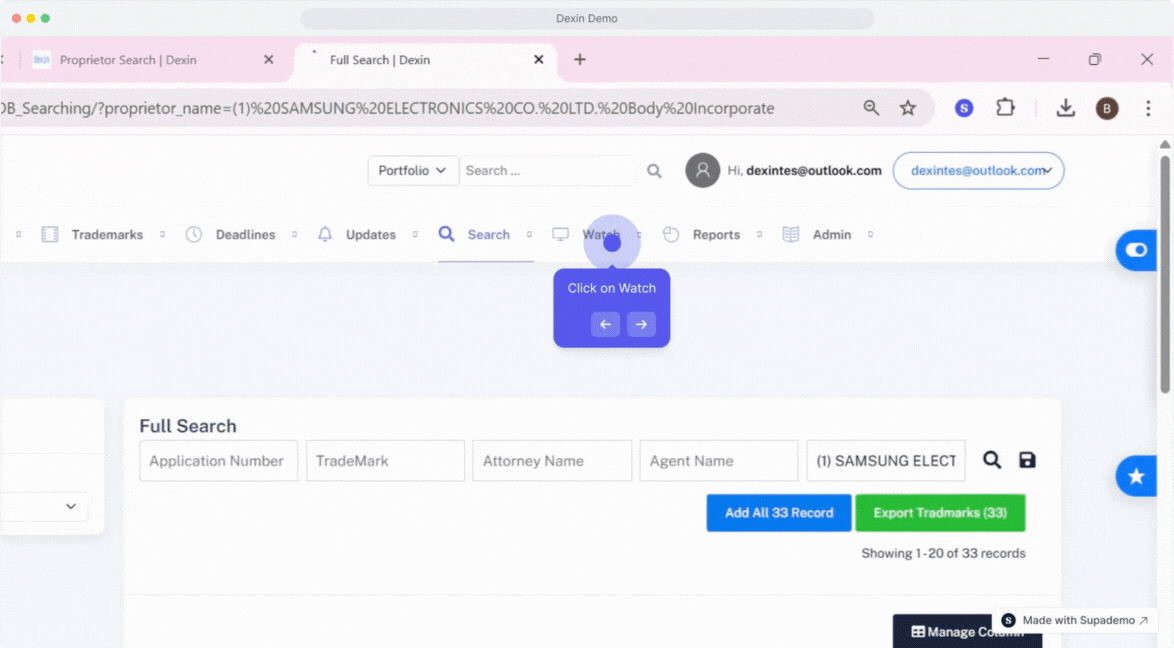Click the page vertical scrollbar
1174x648 pixels.
point(1164,273)
